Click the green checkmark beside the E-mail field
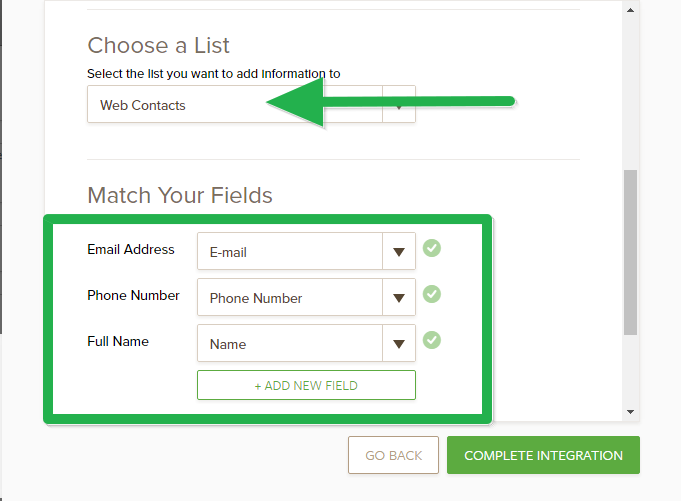Image resolution: width=681 pixels, height=501 pixels. pyautogui.click(x=431, y=248)
